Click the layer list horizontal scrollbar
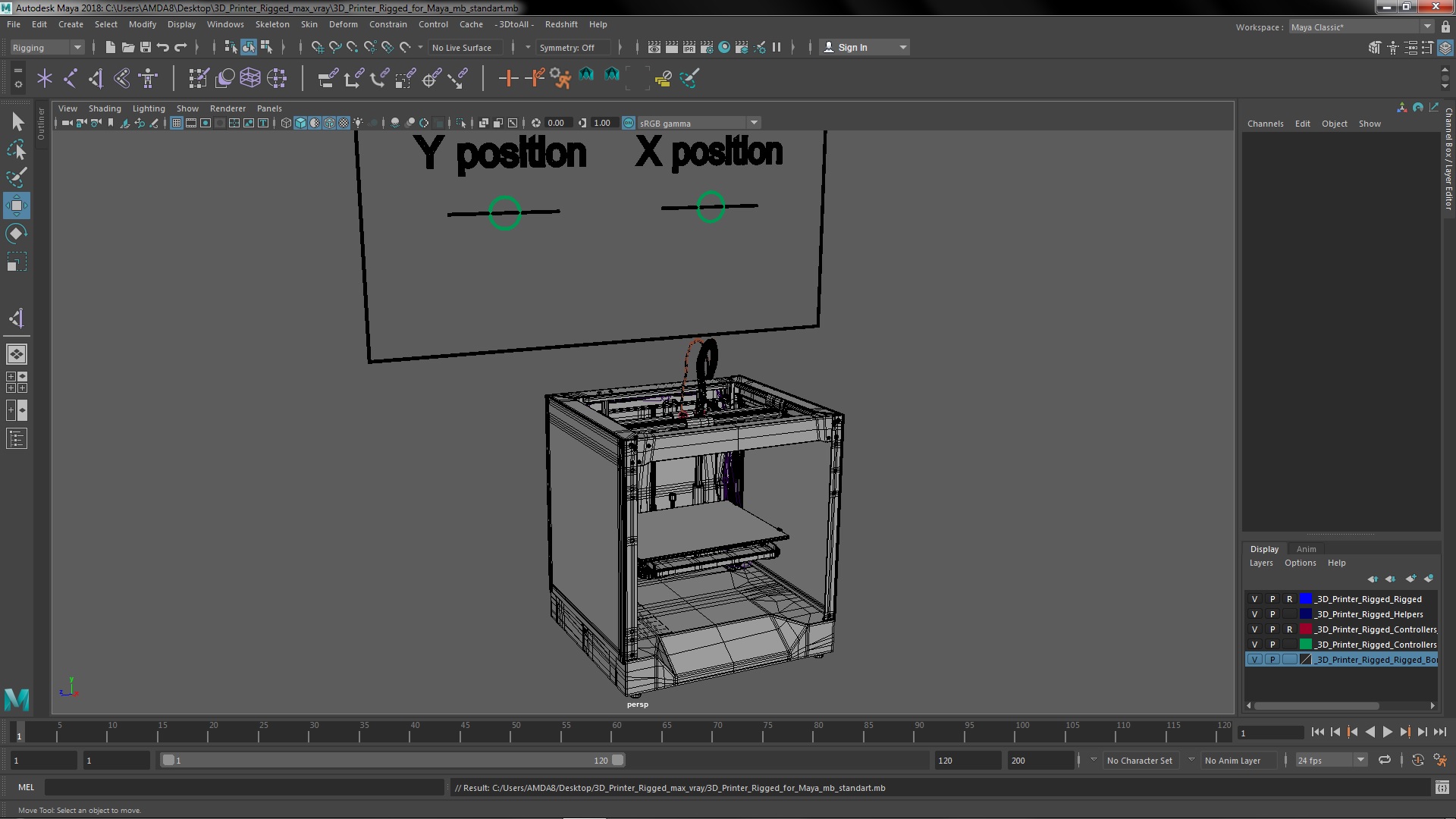This screenshot has width=1456, height=819. [x=1316, y=706]
